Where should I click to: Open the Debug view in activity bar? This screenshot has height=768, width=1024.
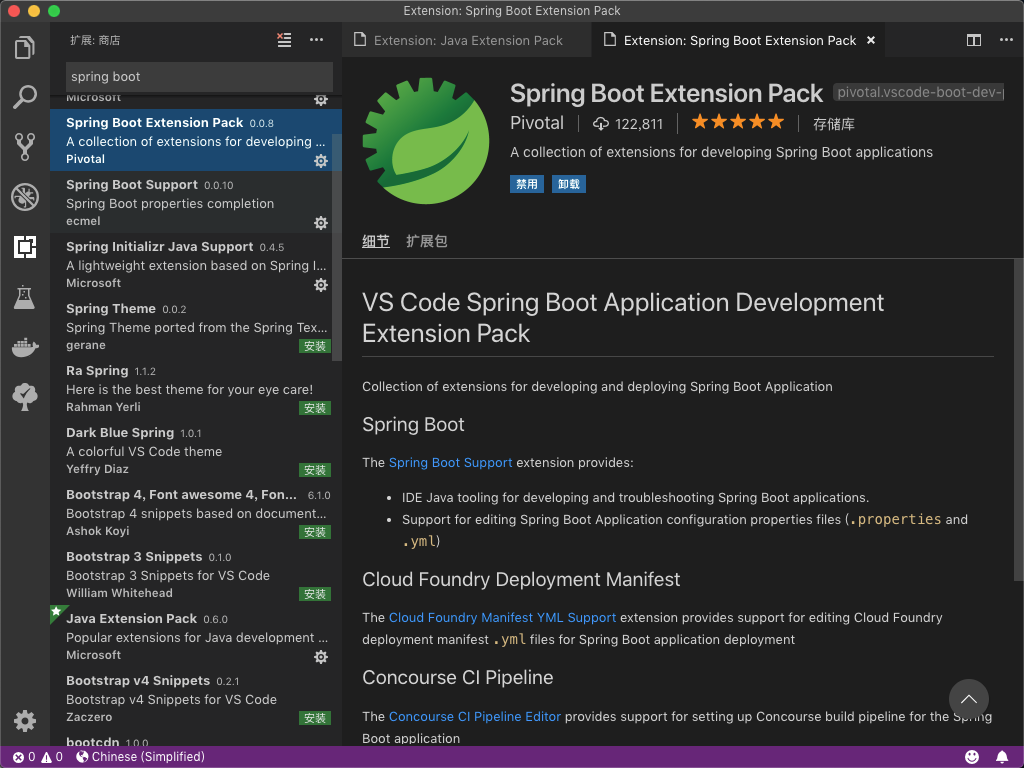25,197
